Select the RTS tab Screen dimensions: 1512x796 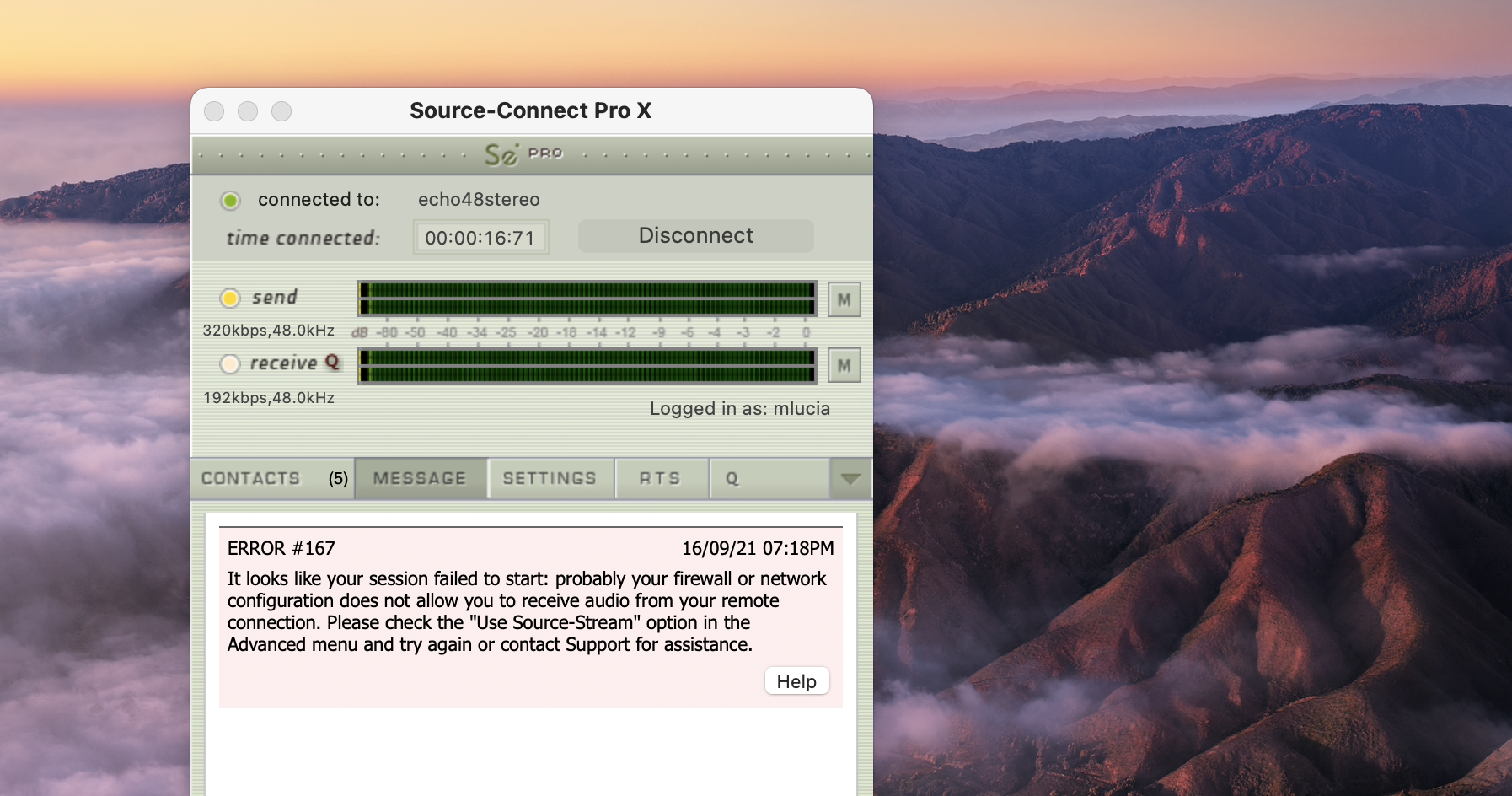[660, 478]
